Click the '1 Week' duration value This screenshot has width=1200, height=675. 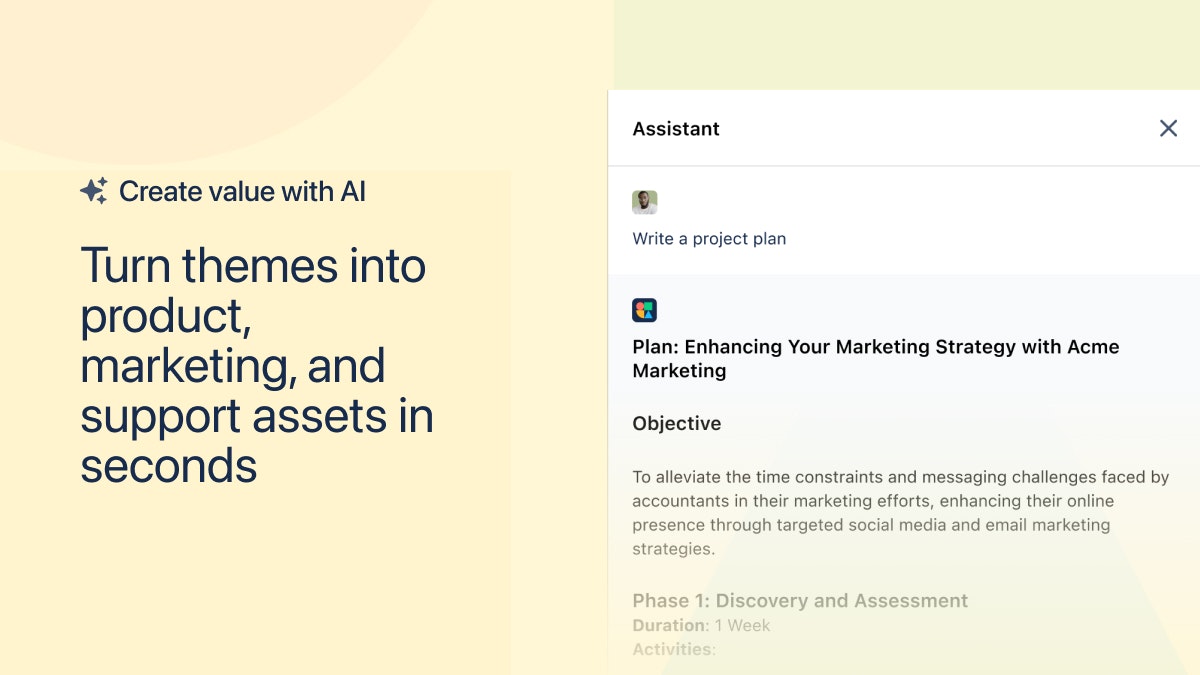742,626
